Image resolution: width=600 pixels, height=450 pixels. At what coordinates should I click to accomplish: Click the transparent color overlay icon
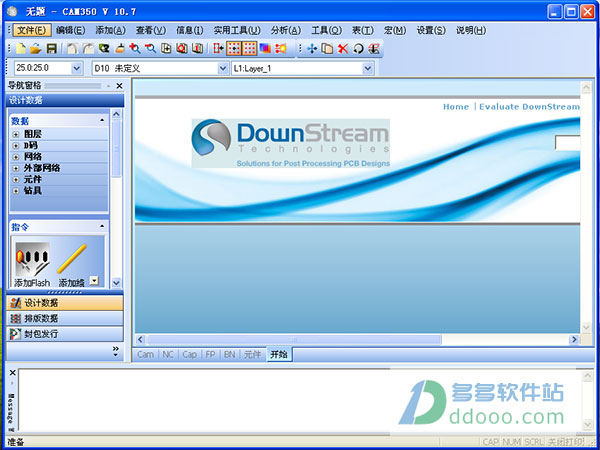click(265, 48)
